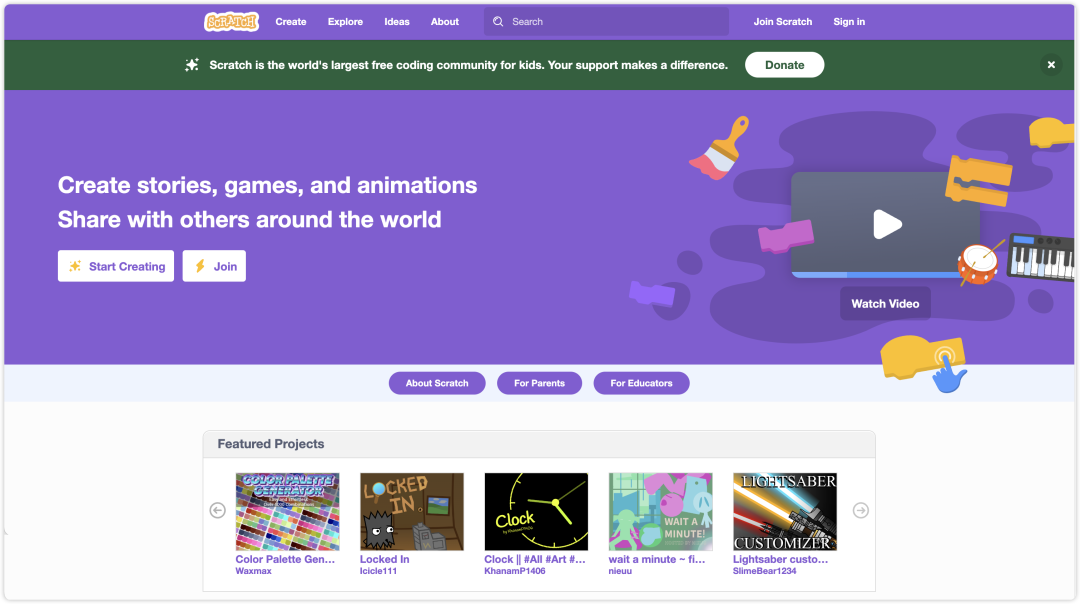1080x604 pixels.
Task: Open the For Educators page
Action: point(641,383)
